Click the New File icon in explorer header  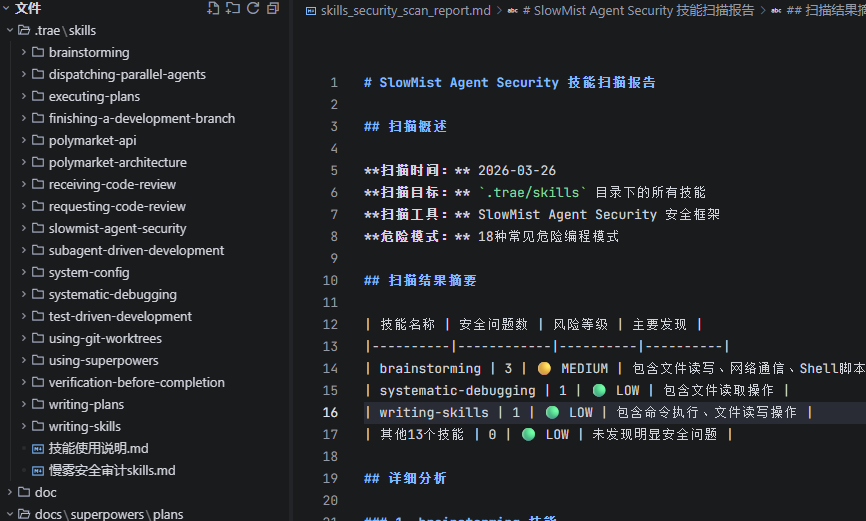213,8
